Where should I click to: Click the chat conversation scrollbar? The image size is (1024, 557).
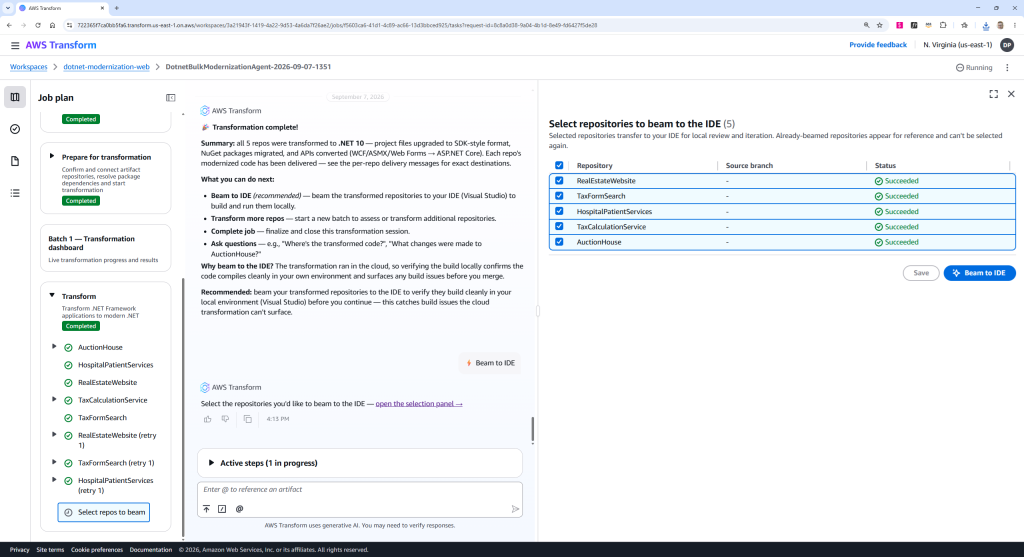point(532,430)
